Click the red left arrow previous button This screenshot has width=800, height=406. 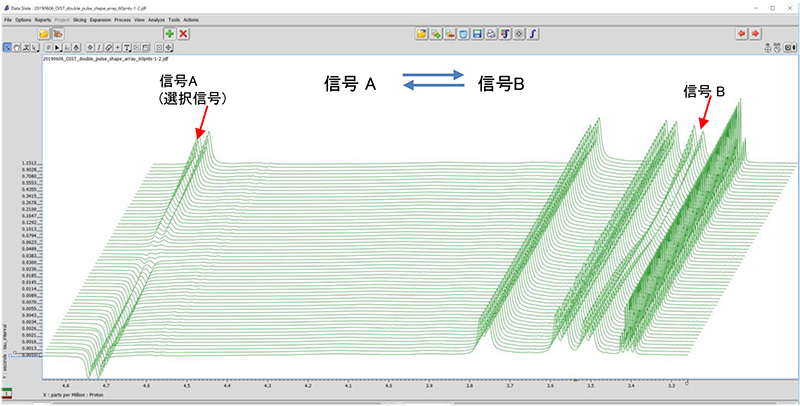(x=741, y=34)
